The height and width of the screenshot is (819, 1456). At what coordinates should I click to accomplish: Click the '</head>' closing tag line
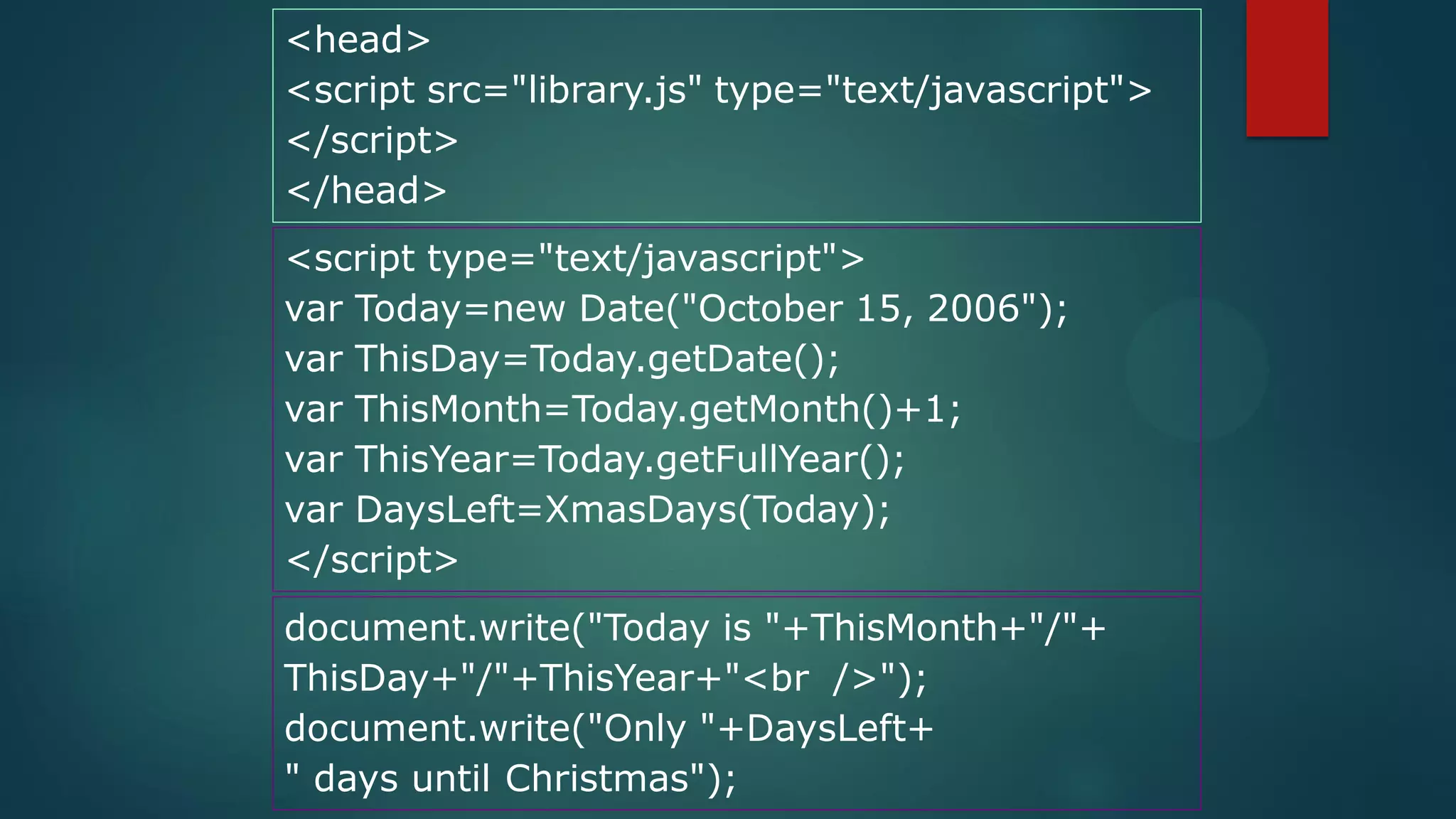[x=366, y=191]
